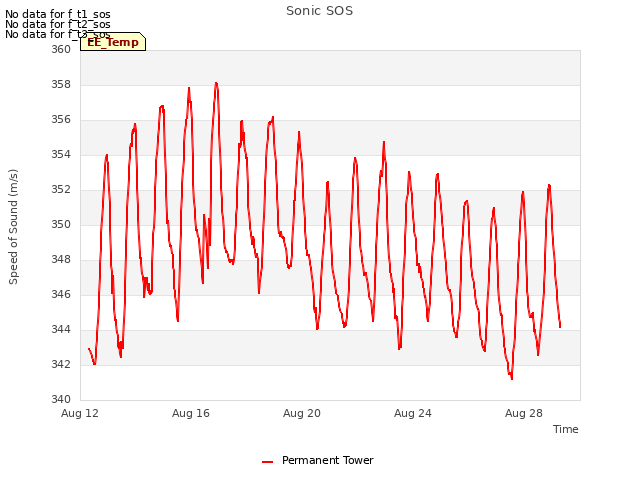The image size is (640, 480).
Task: Click the Time x-axis title
Action: [x=566, y=429]
